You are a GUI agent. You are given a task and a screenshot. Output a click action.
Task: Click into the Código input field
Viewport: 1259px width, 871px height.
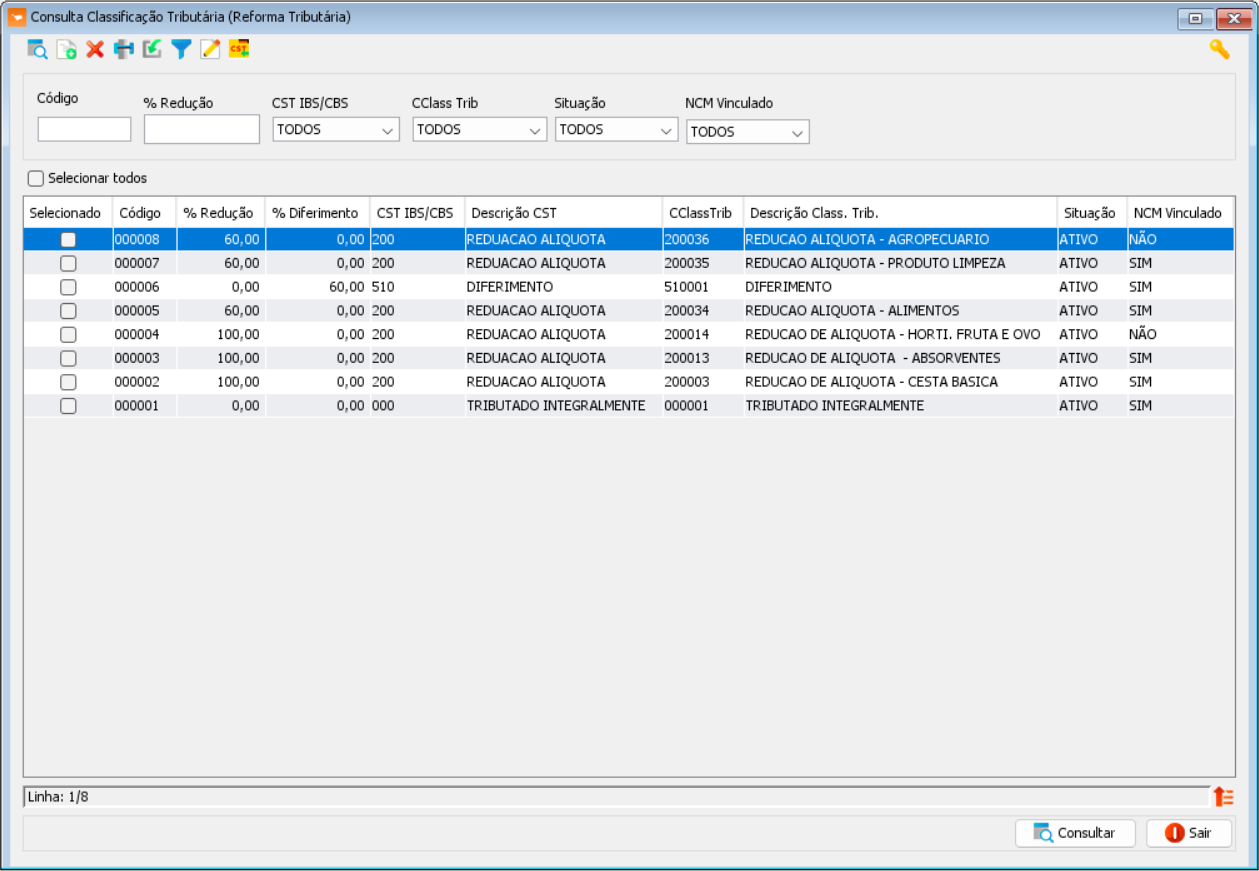[85, 129]
